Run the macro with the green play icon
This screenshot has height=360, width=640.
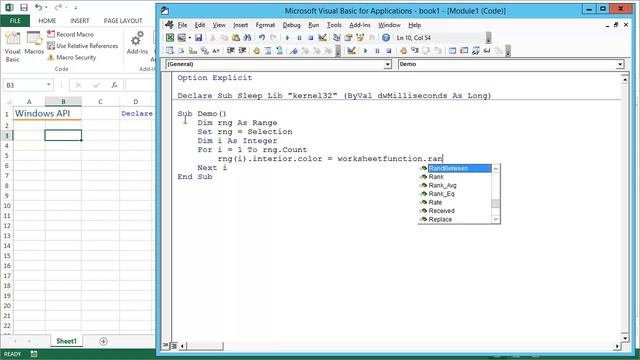pyautogui.click(x=287, y=38)
